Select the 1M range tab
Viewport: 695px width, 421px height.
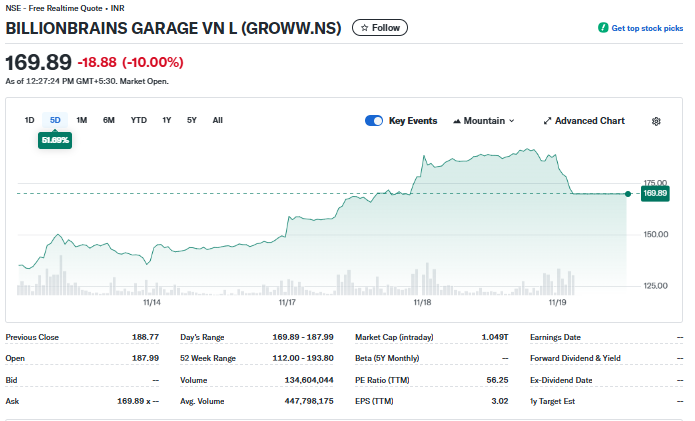(x=82, y=120)
